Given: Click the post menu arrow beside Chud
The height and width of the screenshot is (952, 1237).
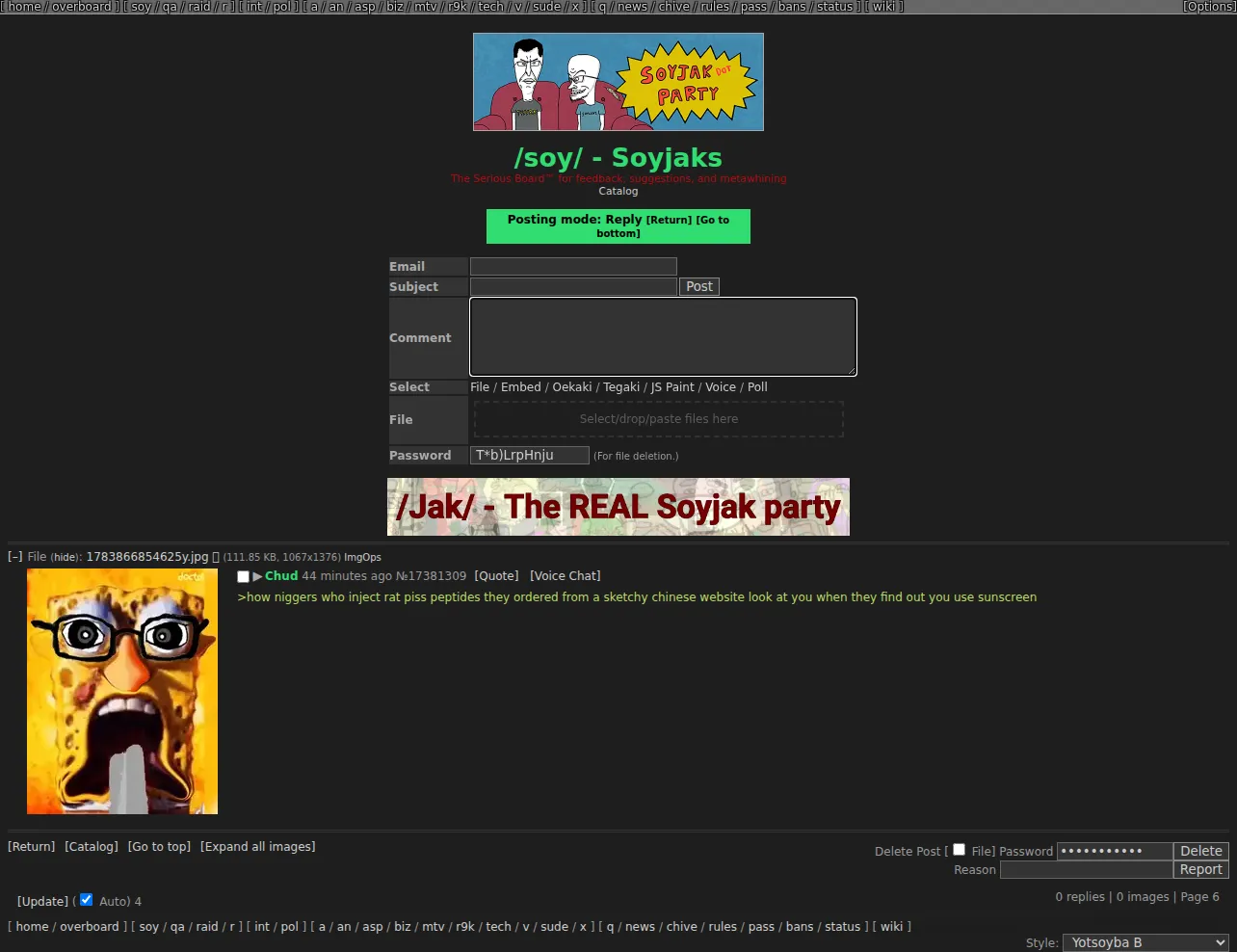Looking at the screenshot, I should pos(257,576).
